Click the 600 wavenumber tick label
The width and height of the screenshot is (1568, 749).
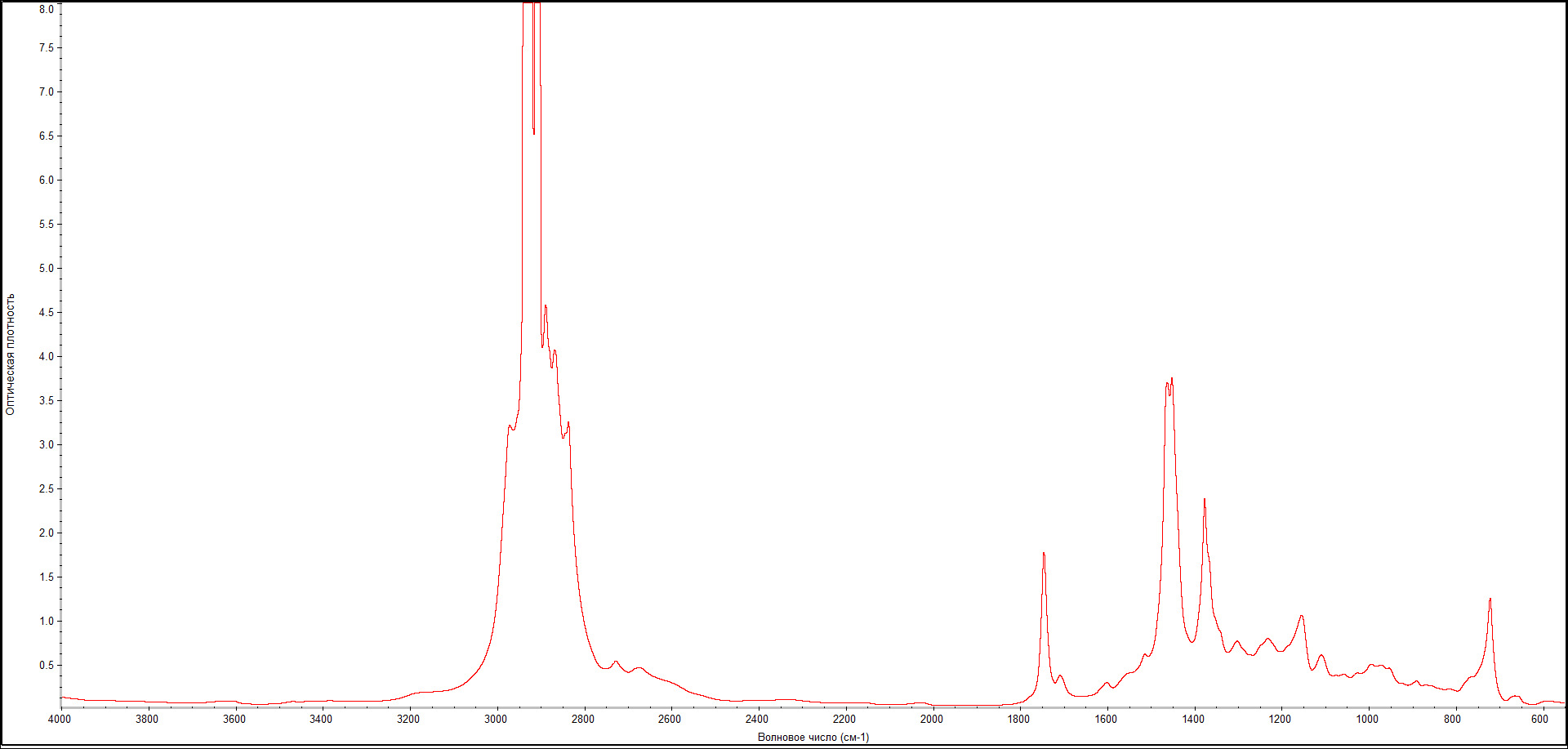[x=1540, y=719]
